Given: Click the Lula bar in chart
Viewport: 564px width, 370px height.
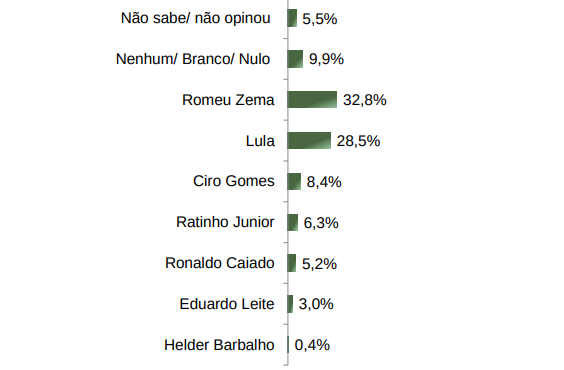Looking at the screenshot, I should coord(309,141).
